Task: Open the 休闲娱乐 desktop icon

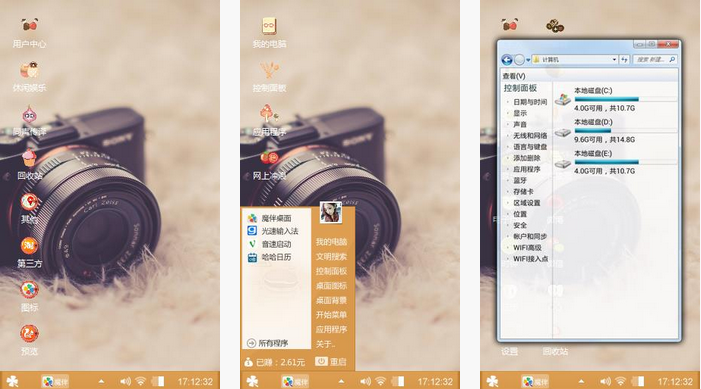Action: [30, 70]
